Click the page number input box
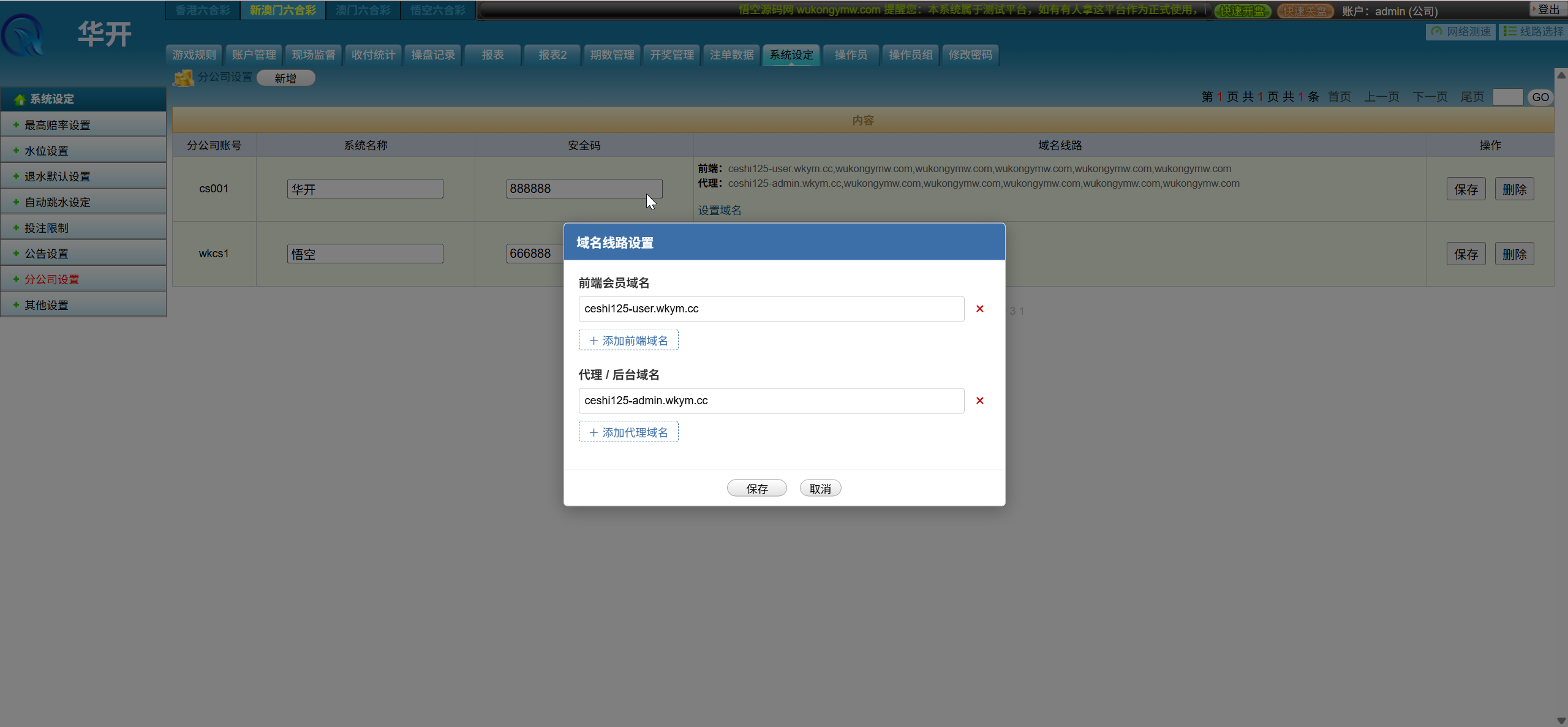The height and width of the screenshot is (727, 1568). point(1508,97)
